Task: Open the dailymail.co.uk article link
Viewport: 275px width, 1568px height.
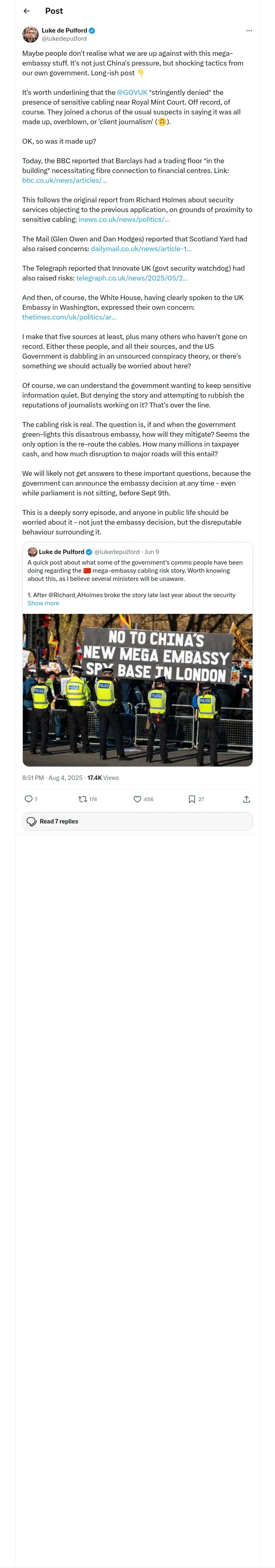Action: [x=141, y=248]
